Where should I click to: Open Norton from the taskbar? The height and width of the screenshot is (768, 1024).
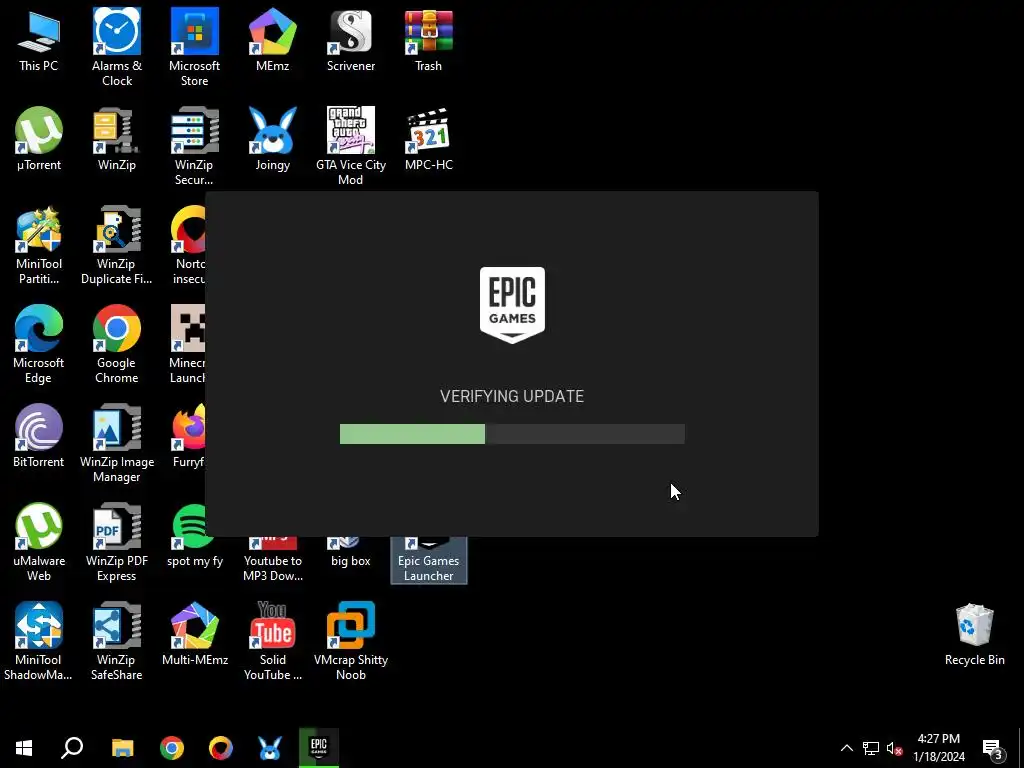click(x=221, y=748)
